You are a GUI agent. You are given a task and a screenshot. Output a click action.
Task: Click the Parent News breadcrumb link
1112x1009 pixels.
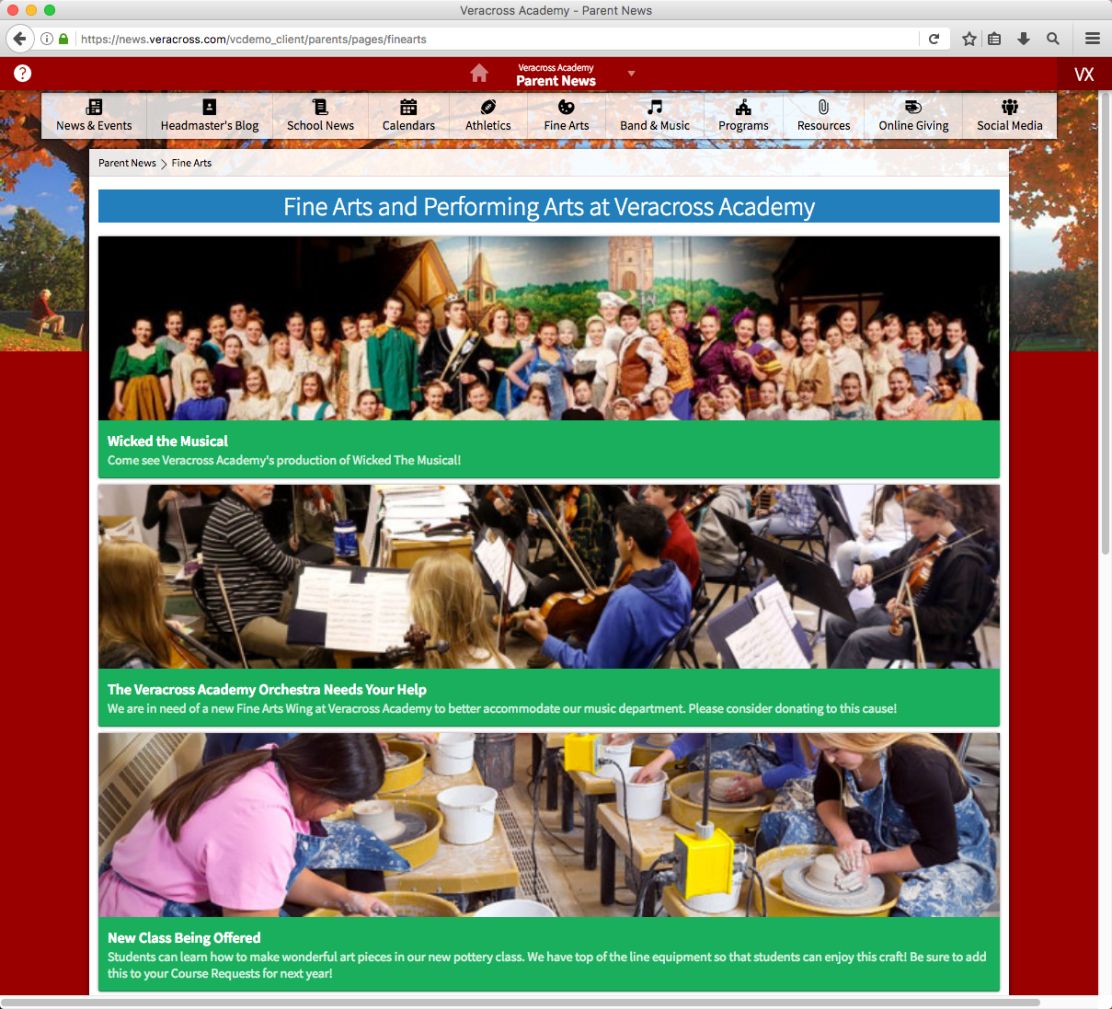click(127, 163)
